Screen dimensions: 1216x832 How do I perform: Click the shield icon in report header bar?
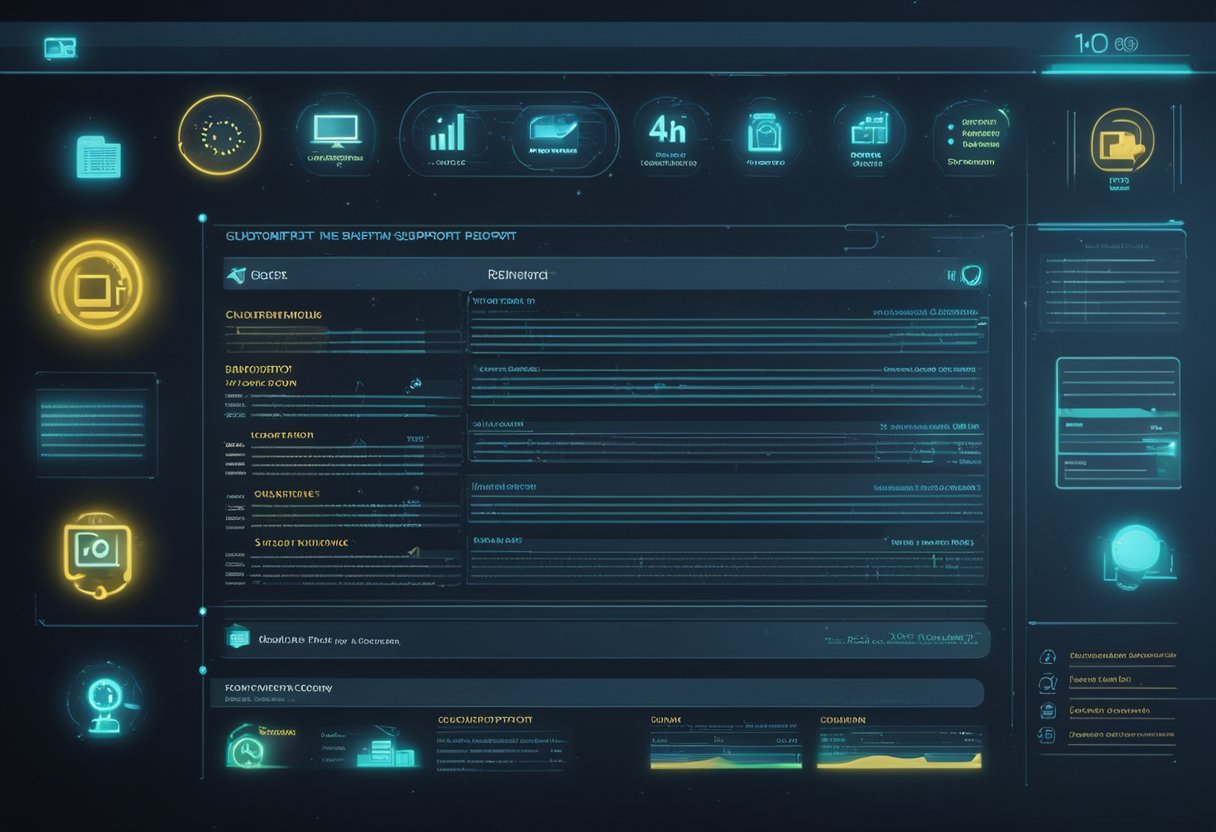pyautogui.click(x=970, y=275)
